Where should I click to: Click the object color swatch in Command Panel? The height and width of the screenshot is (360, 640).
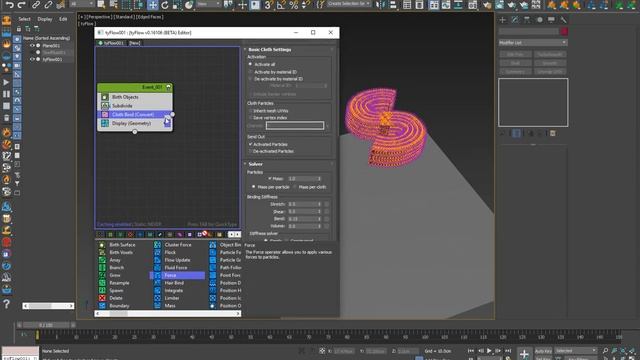(x=564, y=31)
